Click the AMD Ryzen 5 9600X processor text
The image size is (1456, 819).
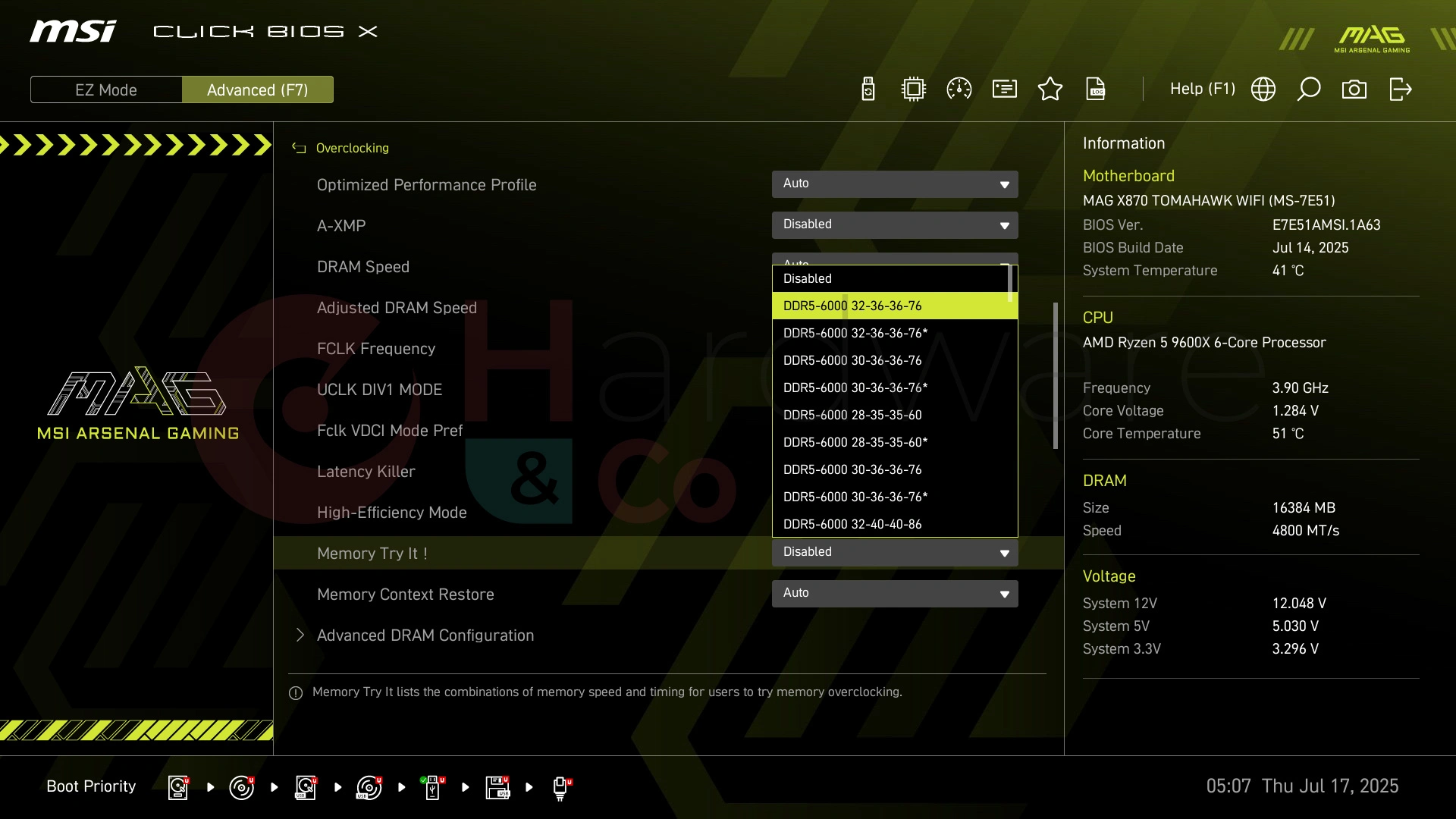click(x=1204, y=343)
